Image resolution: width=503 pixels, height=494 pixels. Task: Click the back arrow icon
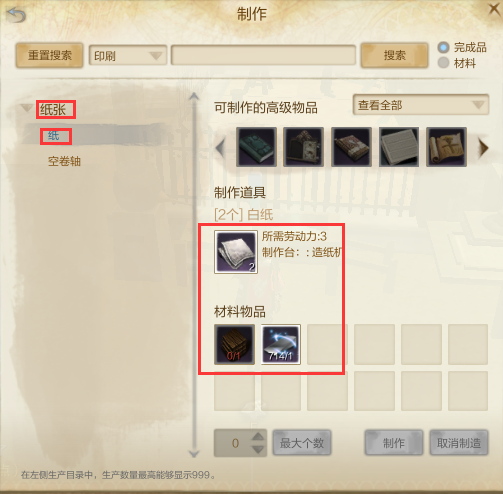tap(17, 15)
